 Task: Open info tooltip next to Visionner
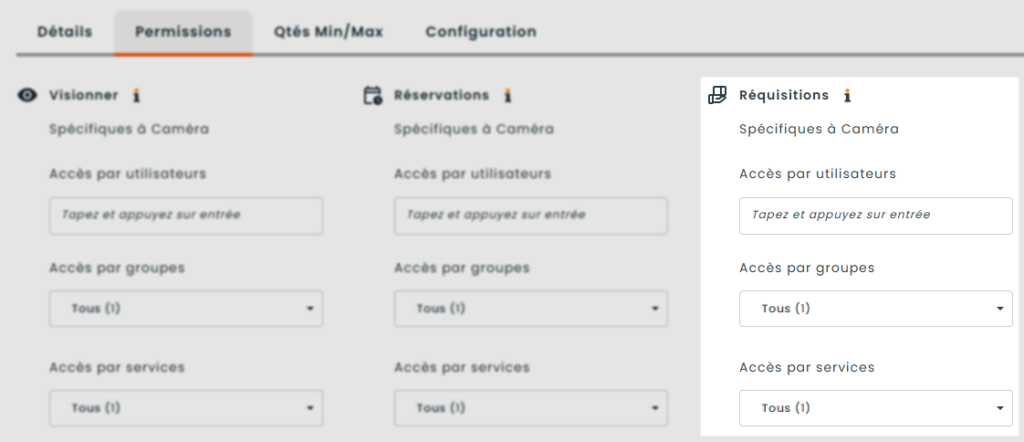pyautogui.click(x=137, y=95)
